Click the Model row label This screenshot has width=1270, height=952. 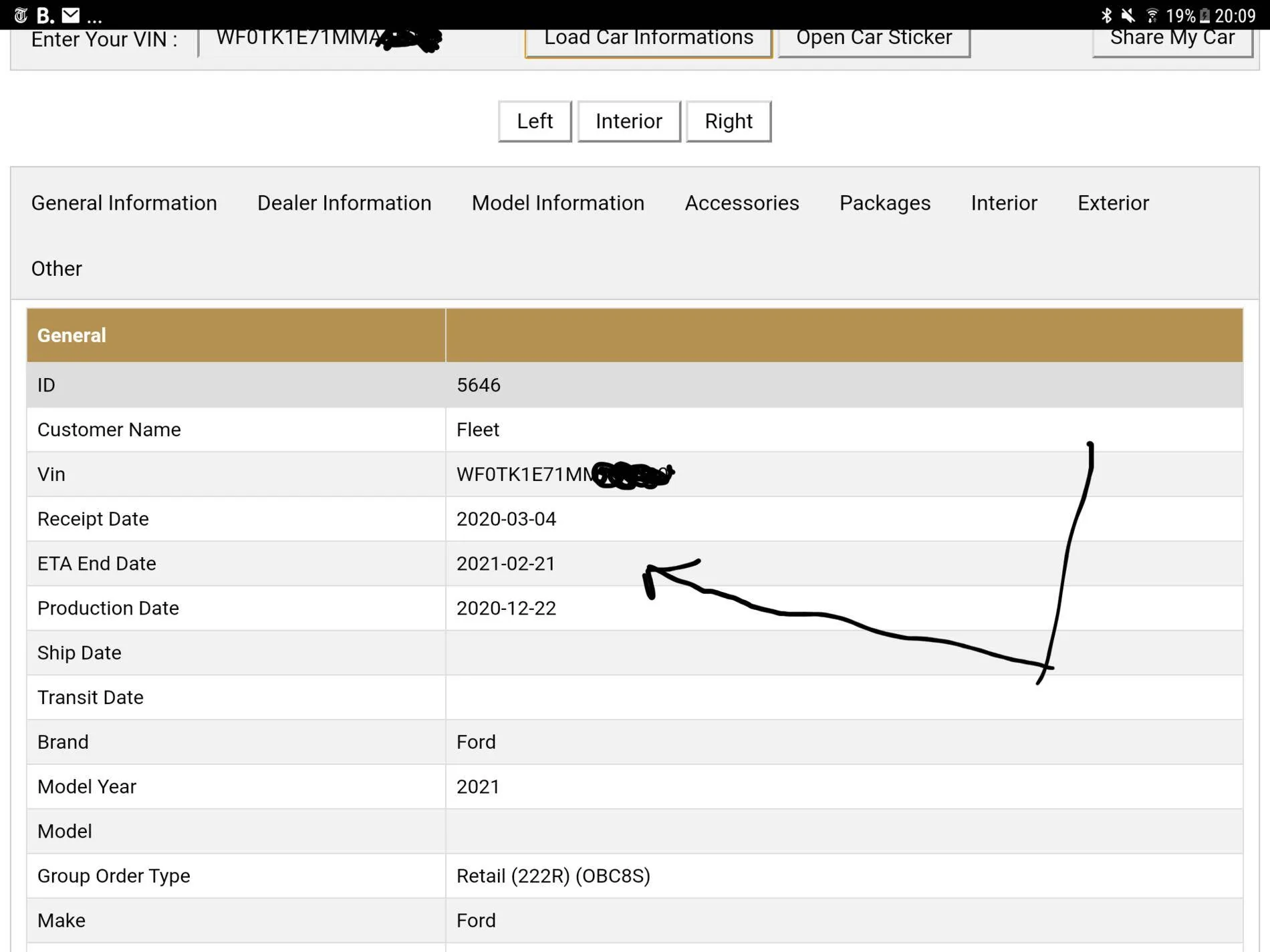click(65, 831)
